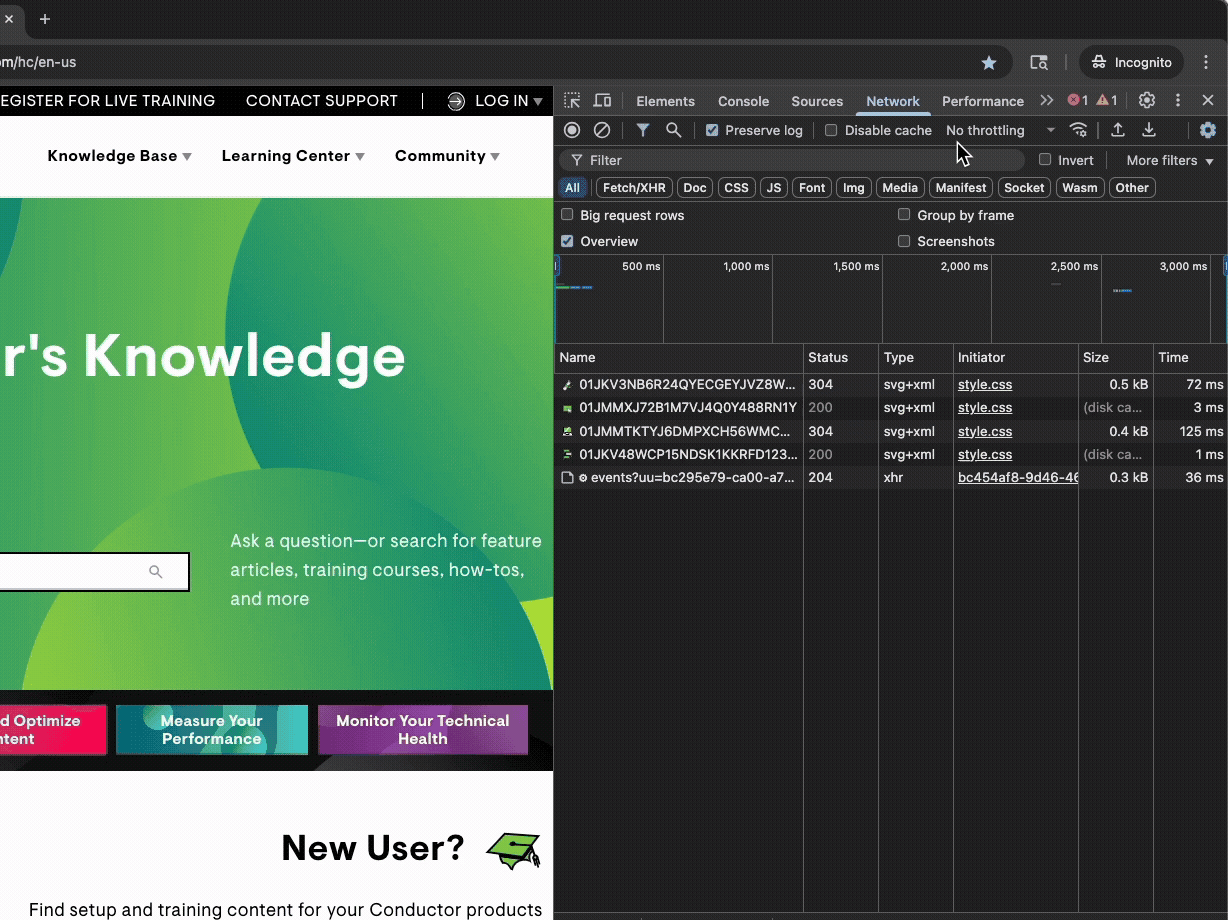Open the address bar Lens search icon

point(1039,62)
